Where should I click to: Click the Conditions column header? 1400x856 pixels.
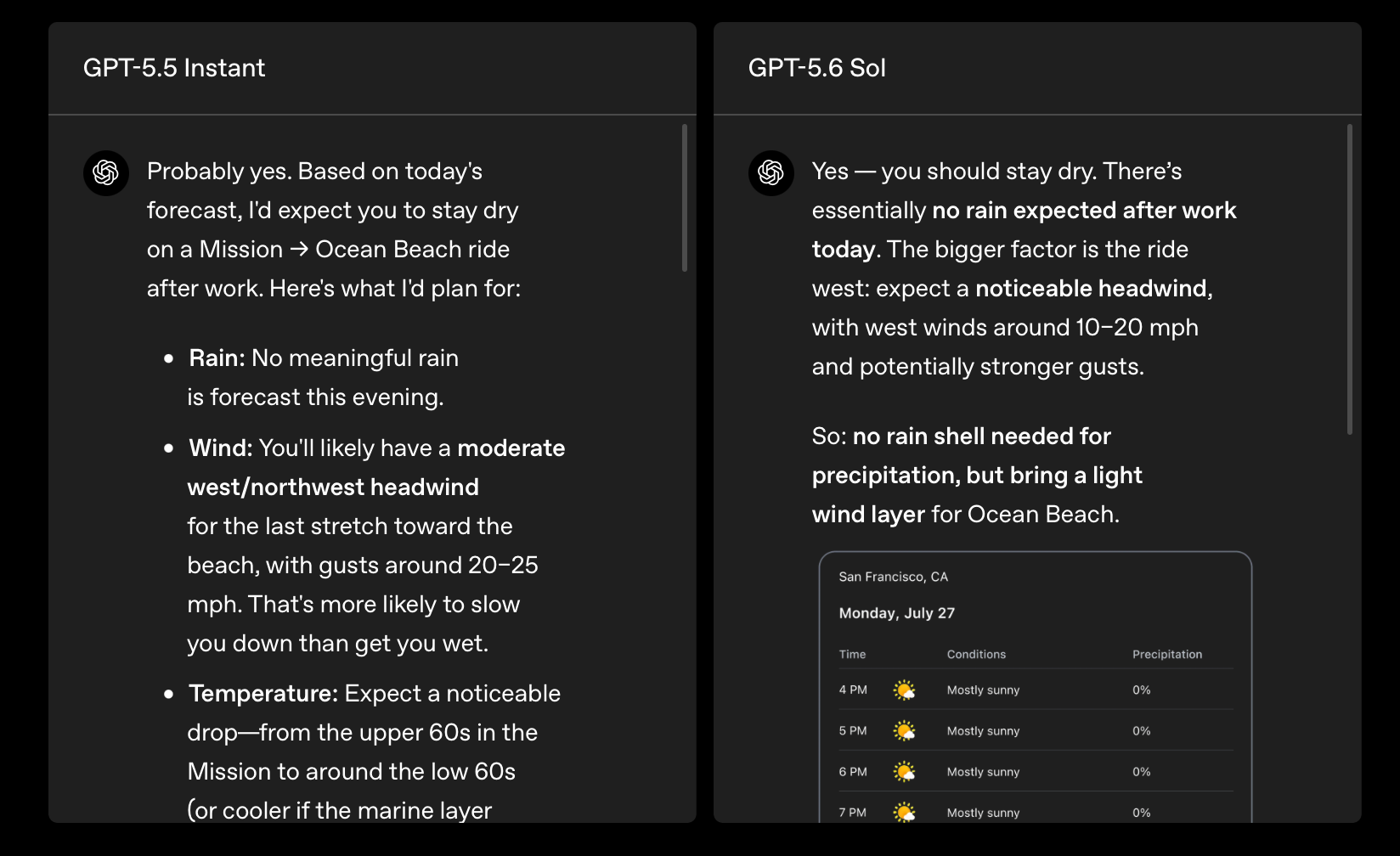click(976, 655)
